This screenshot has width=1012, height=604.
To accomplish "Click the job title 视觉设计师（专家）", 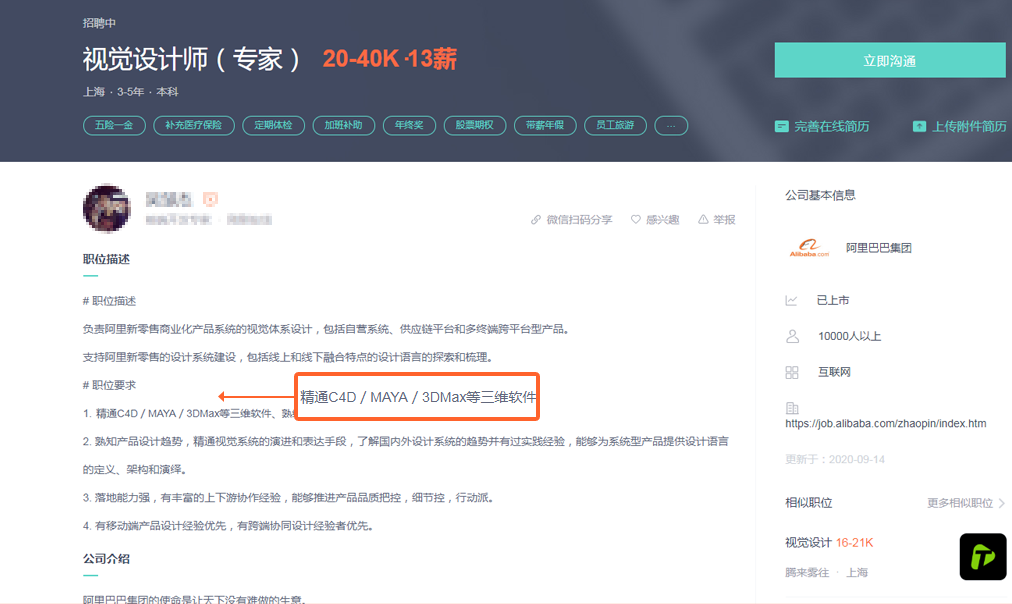I will [193, 59].
